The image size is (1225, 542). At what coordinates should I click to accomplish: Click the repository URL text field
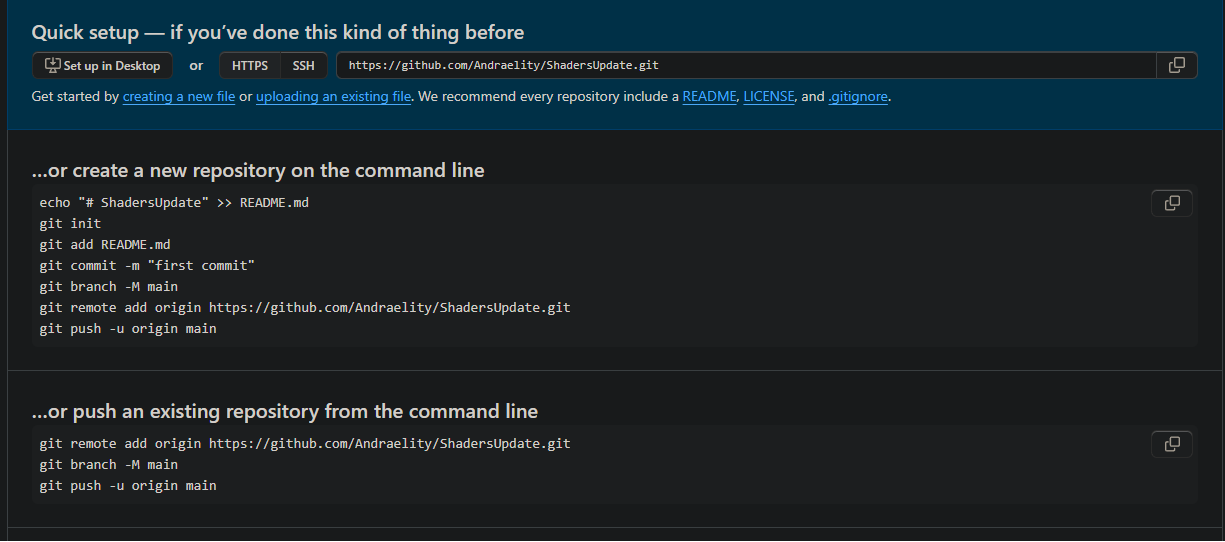tap(746, 65)
